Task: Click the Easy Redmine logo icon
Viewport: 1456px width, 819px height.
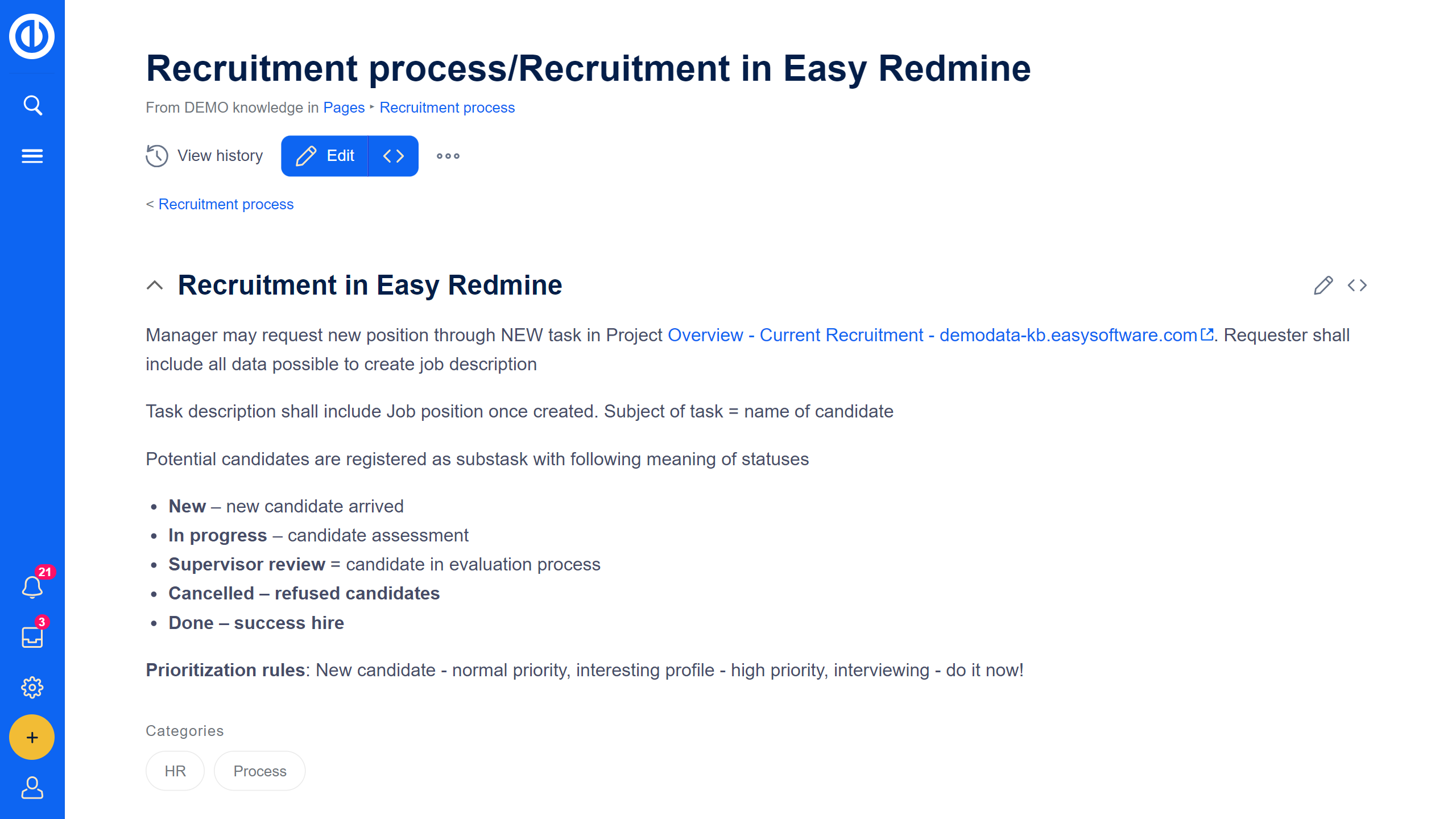Action: (x=32, y=36)
